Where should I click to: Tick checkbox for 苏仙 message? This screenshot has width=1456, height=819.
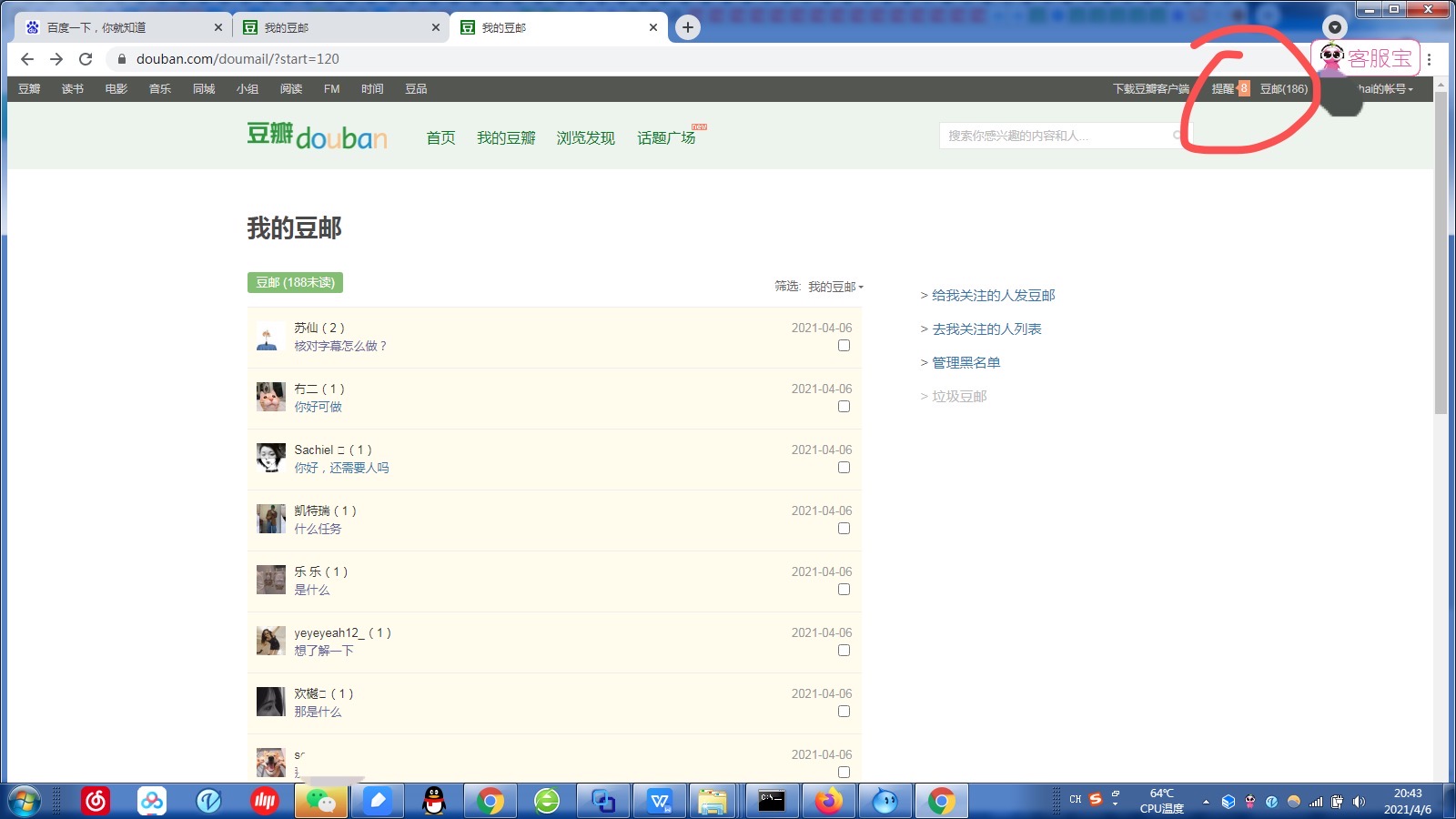click(844, 346)
